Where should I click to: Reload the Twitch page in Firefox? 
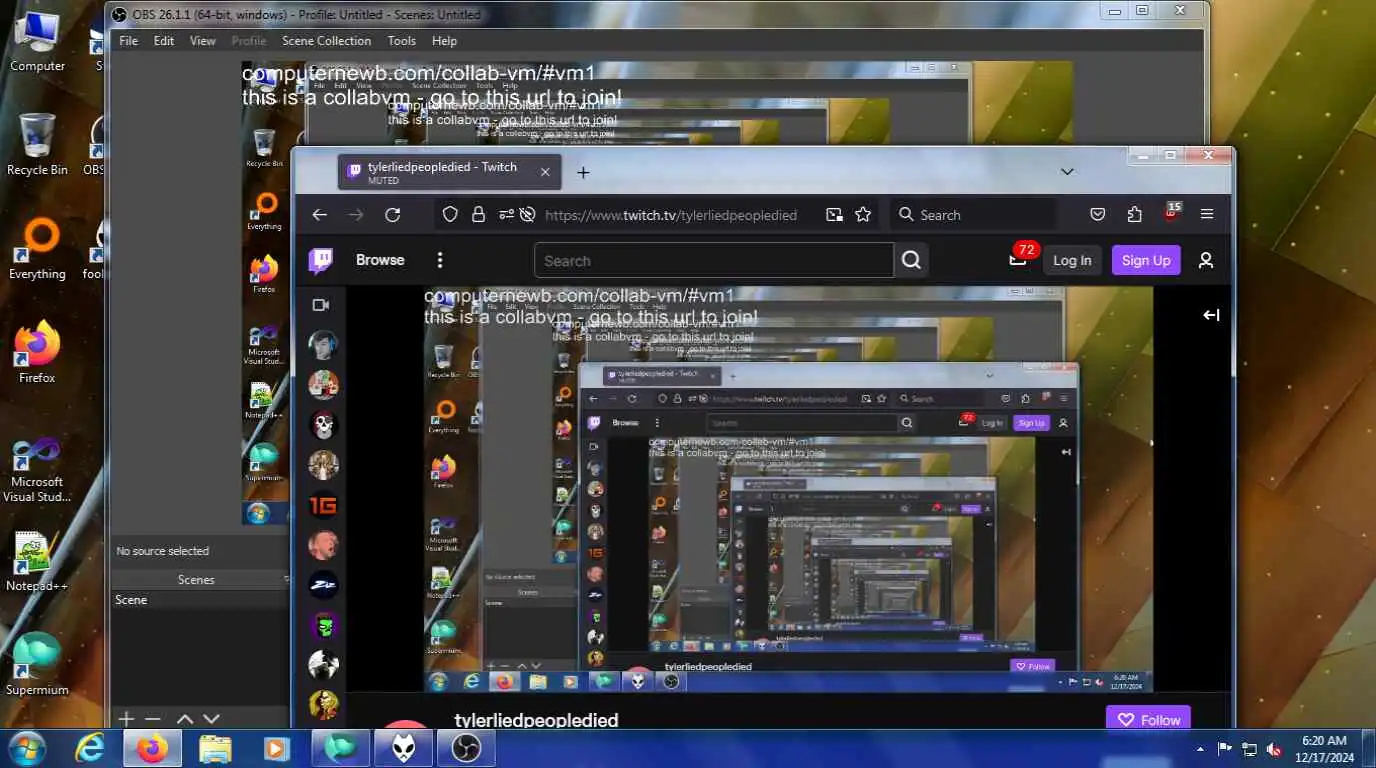[393, 215]
